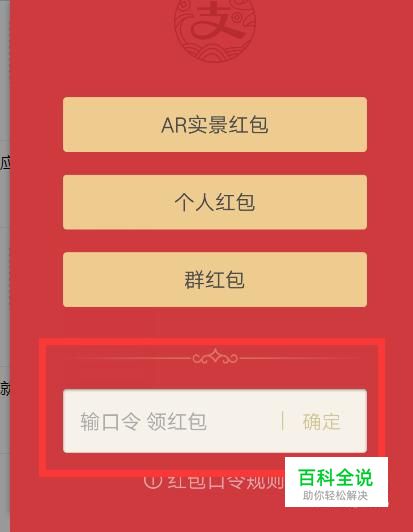Image resolution: width=413 pixels, height=532 pixels.
Task: Open the AR实景红包 option
Action: tap(215, 125)
